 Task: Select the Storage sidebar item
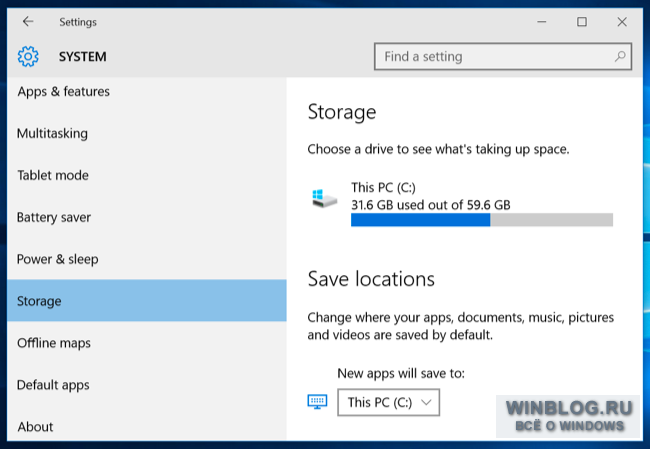[147, 301]
